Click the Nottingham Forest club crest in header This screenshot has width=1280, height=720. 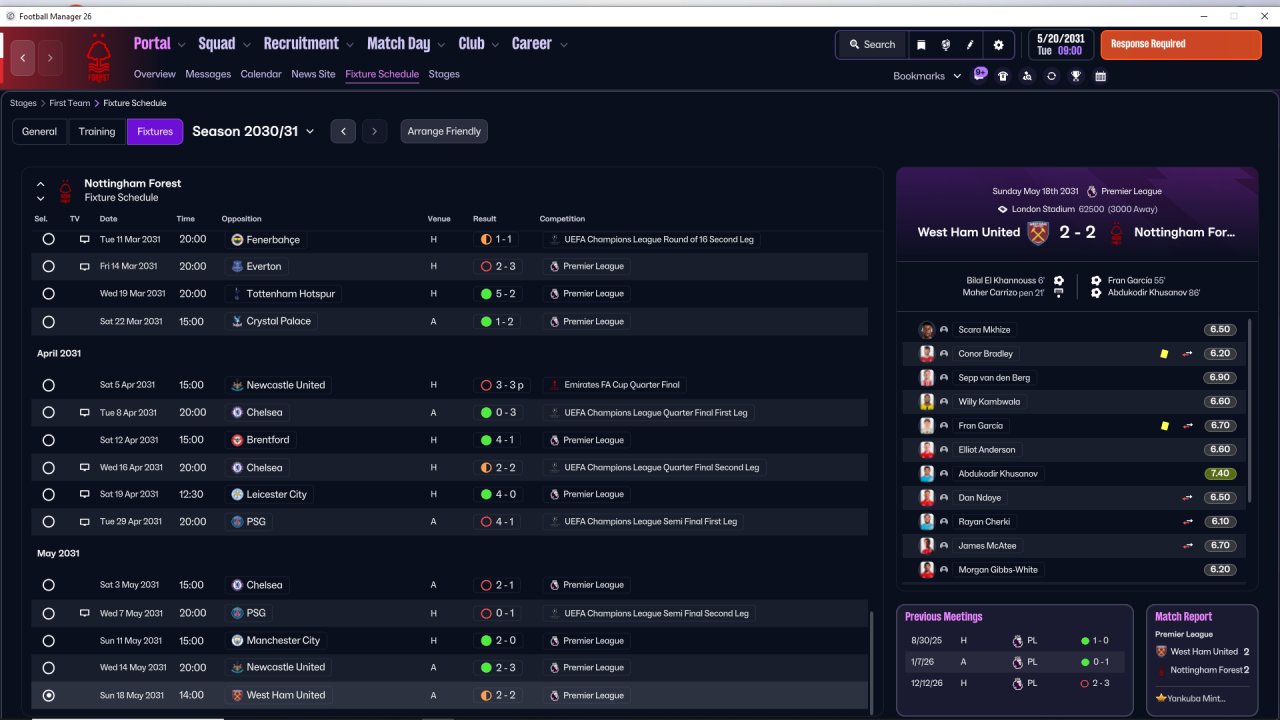tap(98, 59)
